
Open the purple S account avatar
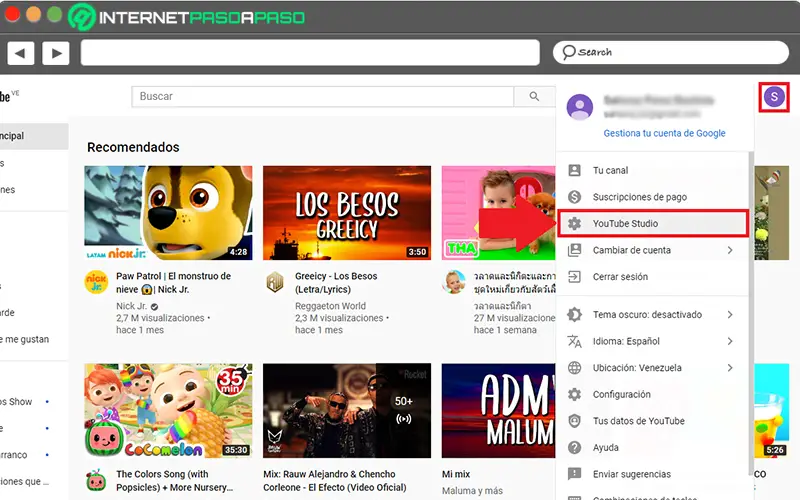(x=774, y=96)
